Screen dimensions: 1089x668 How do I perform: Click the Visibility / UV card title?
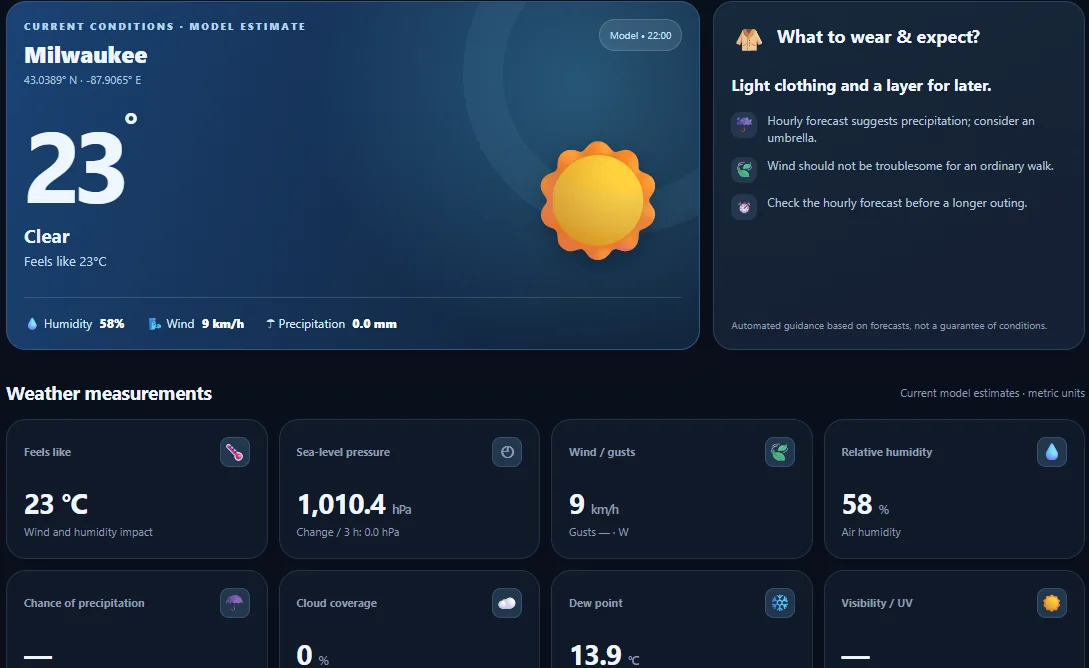(877, 603)
